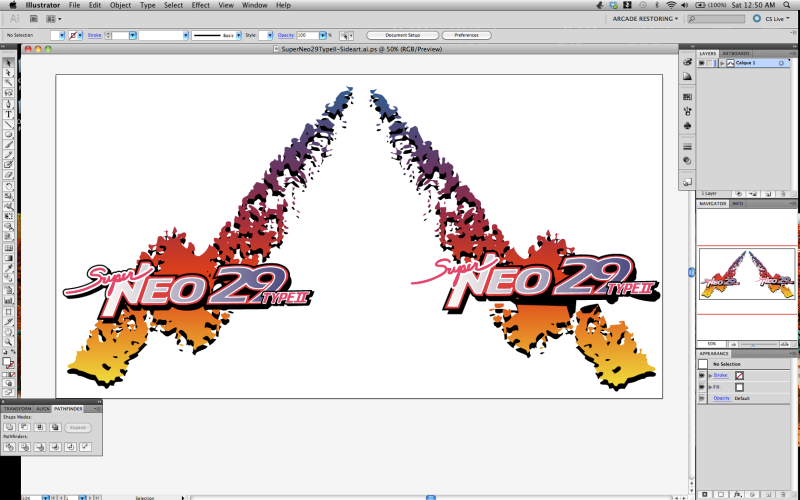Open the opacity value dropdown arrow

322,35
